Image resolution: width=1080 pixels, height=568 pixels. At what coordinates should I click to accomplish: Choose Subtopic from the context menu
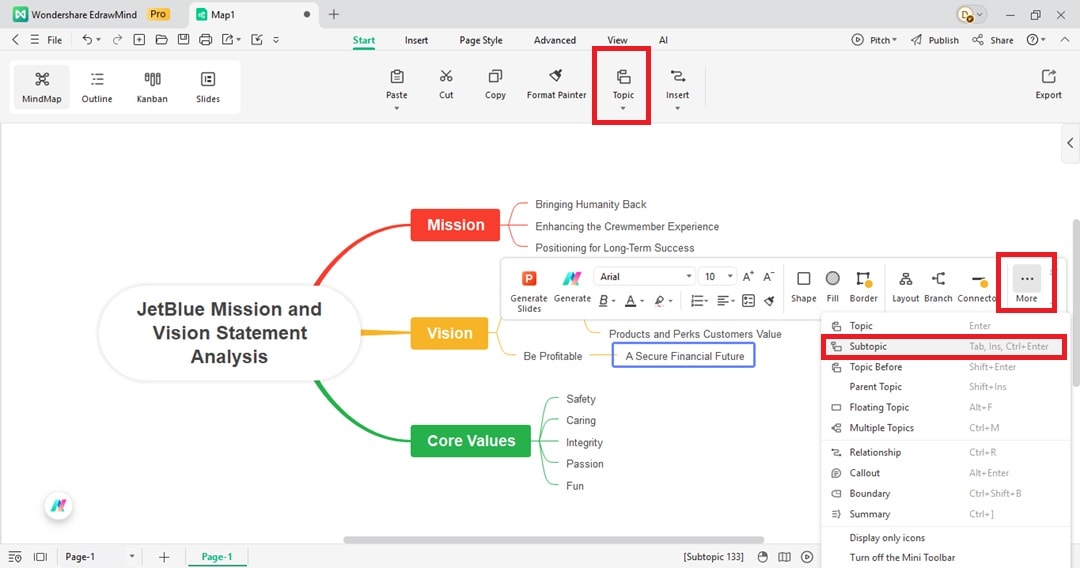pos(944,346)
